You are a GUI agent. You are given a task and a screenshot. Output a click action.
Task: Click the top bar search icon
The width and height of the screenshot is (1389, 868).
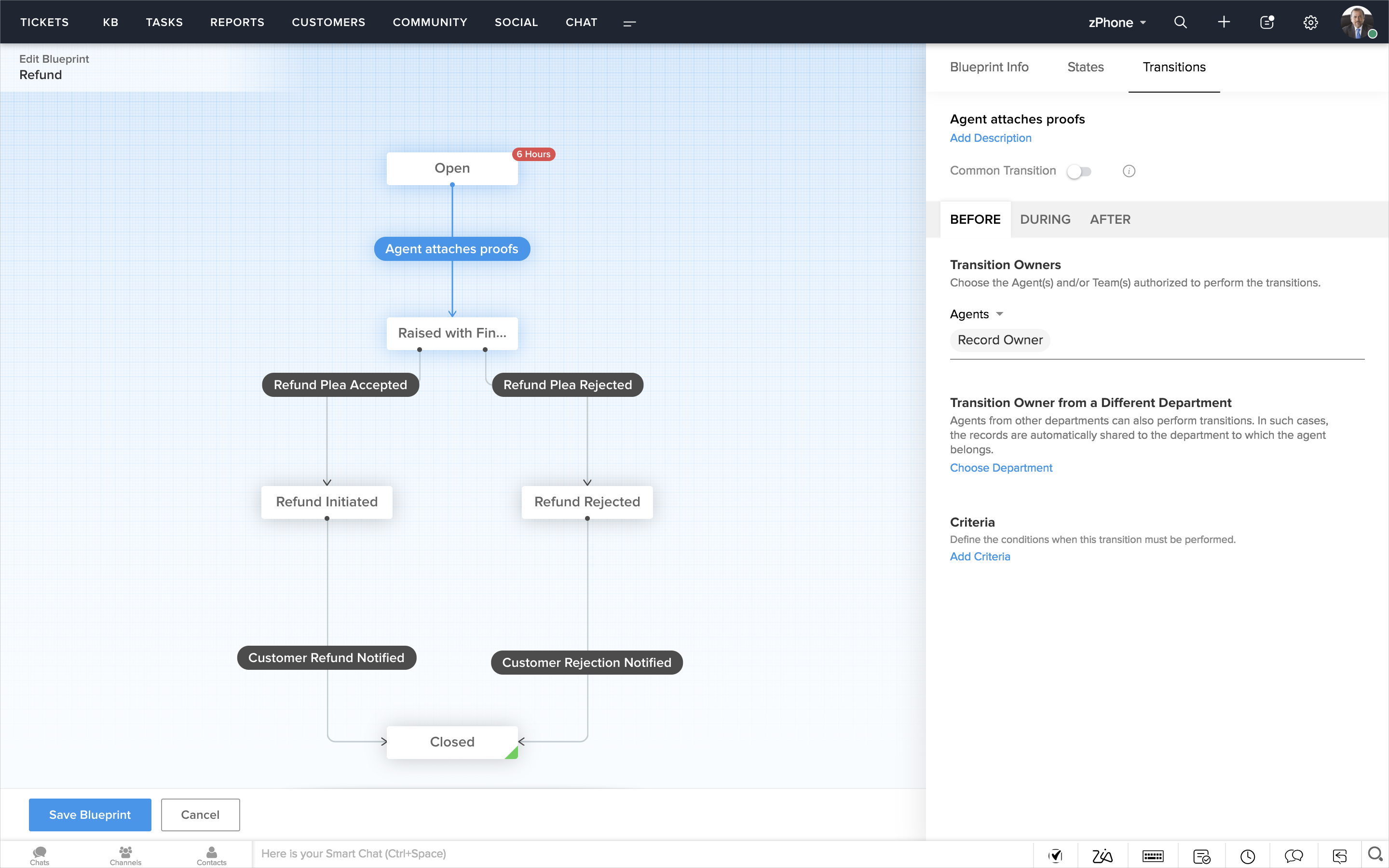[1180, 22]
